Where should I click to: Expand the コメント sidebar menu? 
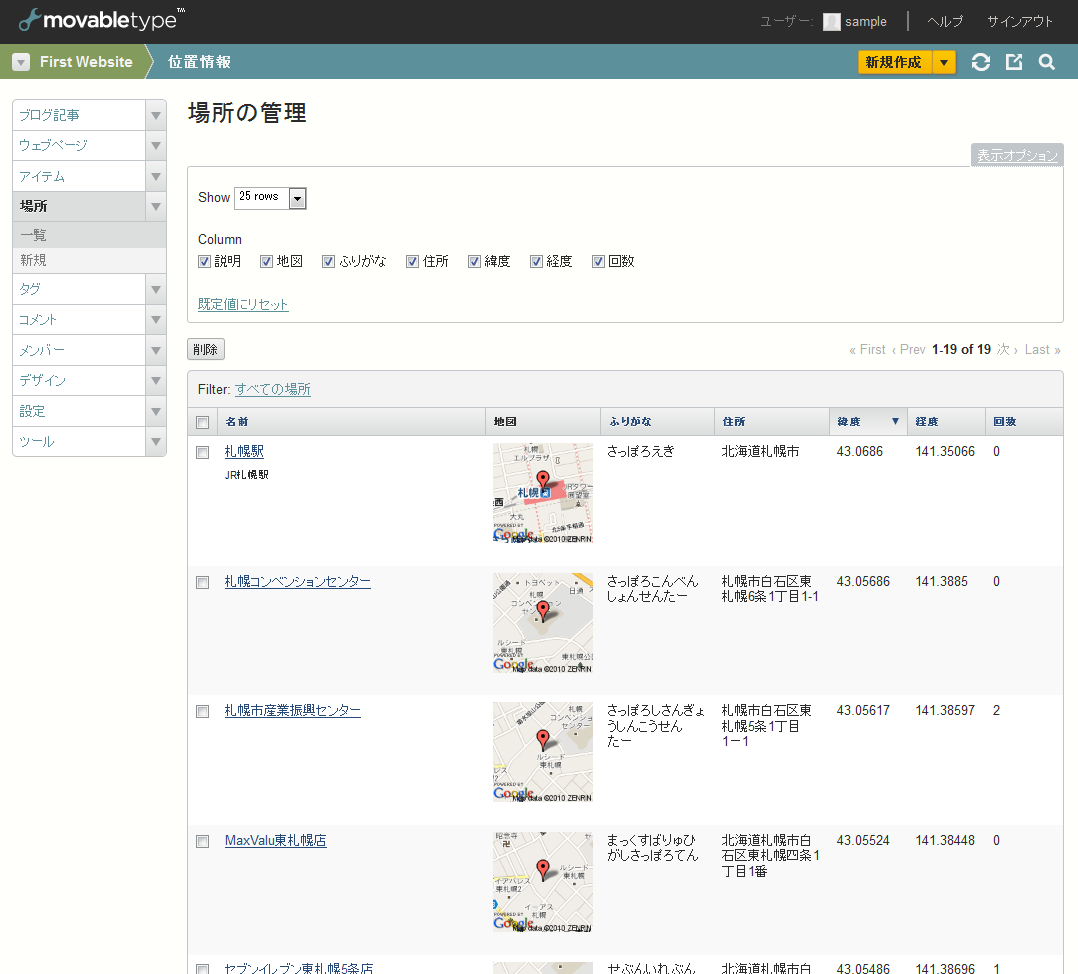(x=156, y=320)
